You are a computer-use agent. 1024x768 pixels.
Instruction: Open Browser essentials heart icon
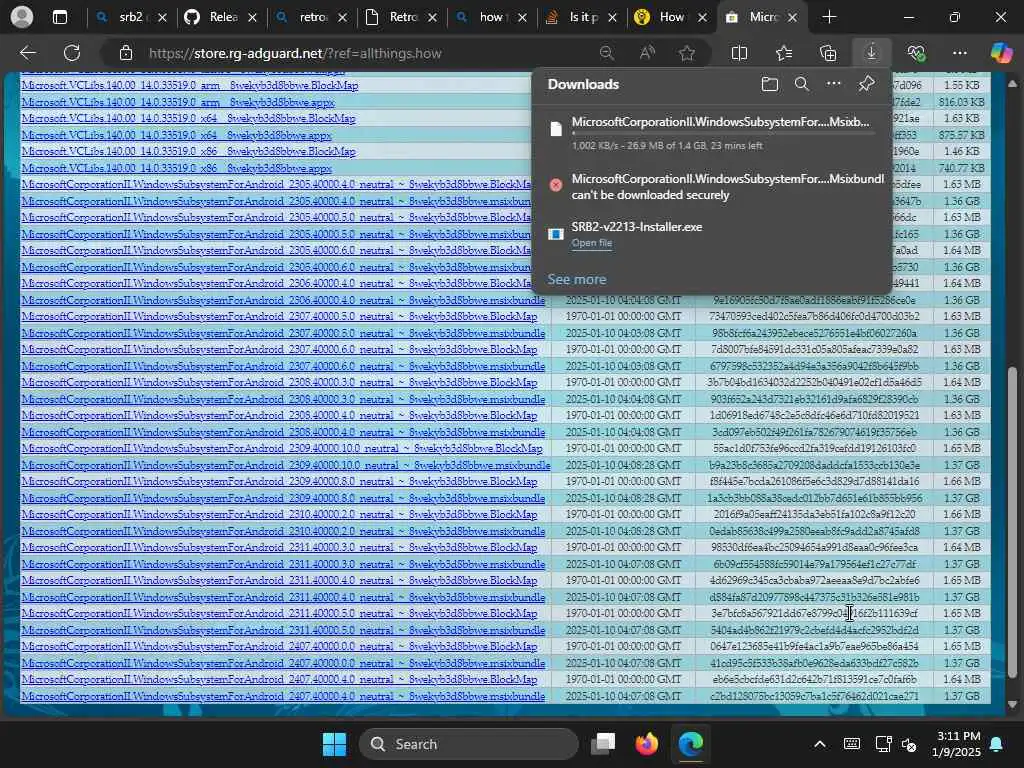(916, 53)
